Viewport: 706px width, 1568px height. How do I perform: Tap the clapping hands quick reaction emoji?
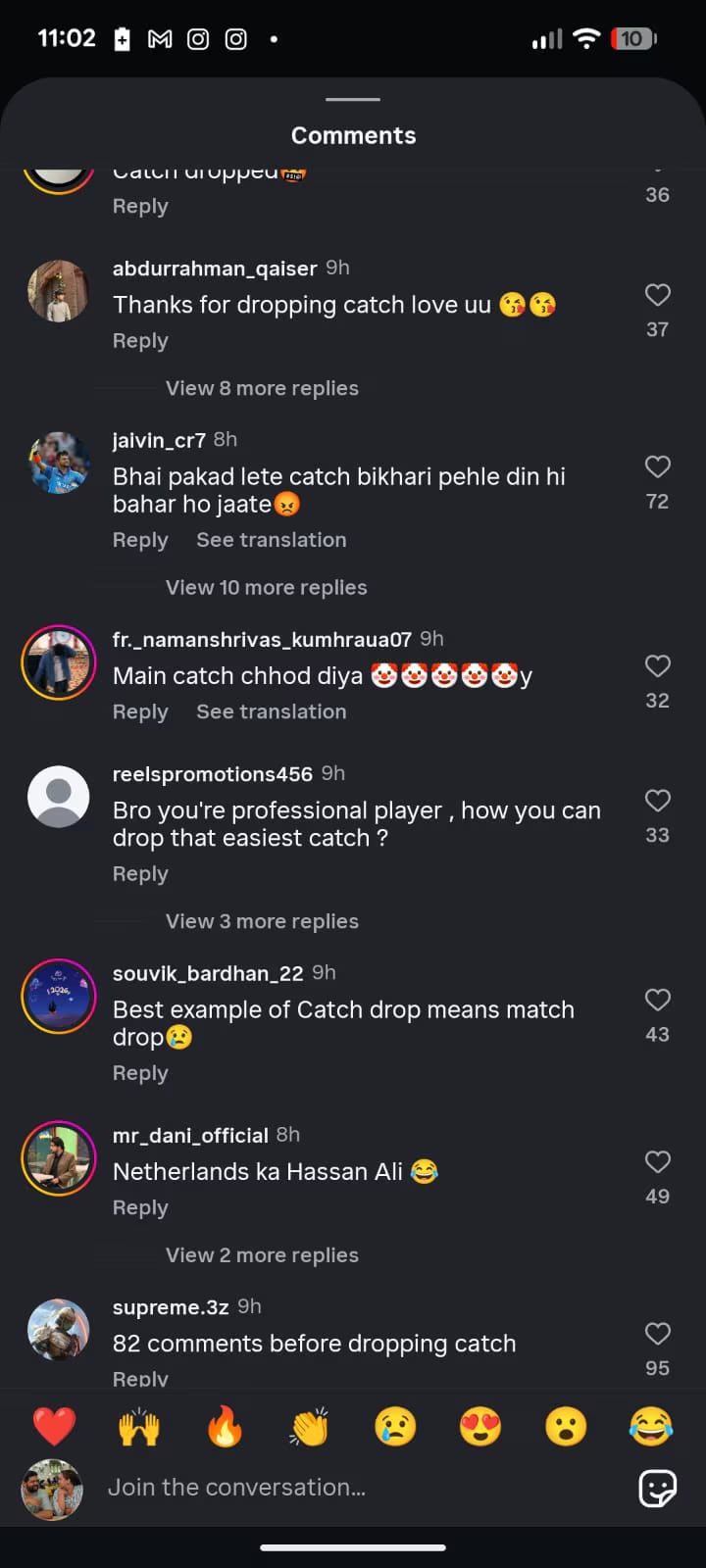pyautogui.click(x=309, y=1427)
